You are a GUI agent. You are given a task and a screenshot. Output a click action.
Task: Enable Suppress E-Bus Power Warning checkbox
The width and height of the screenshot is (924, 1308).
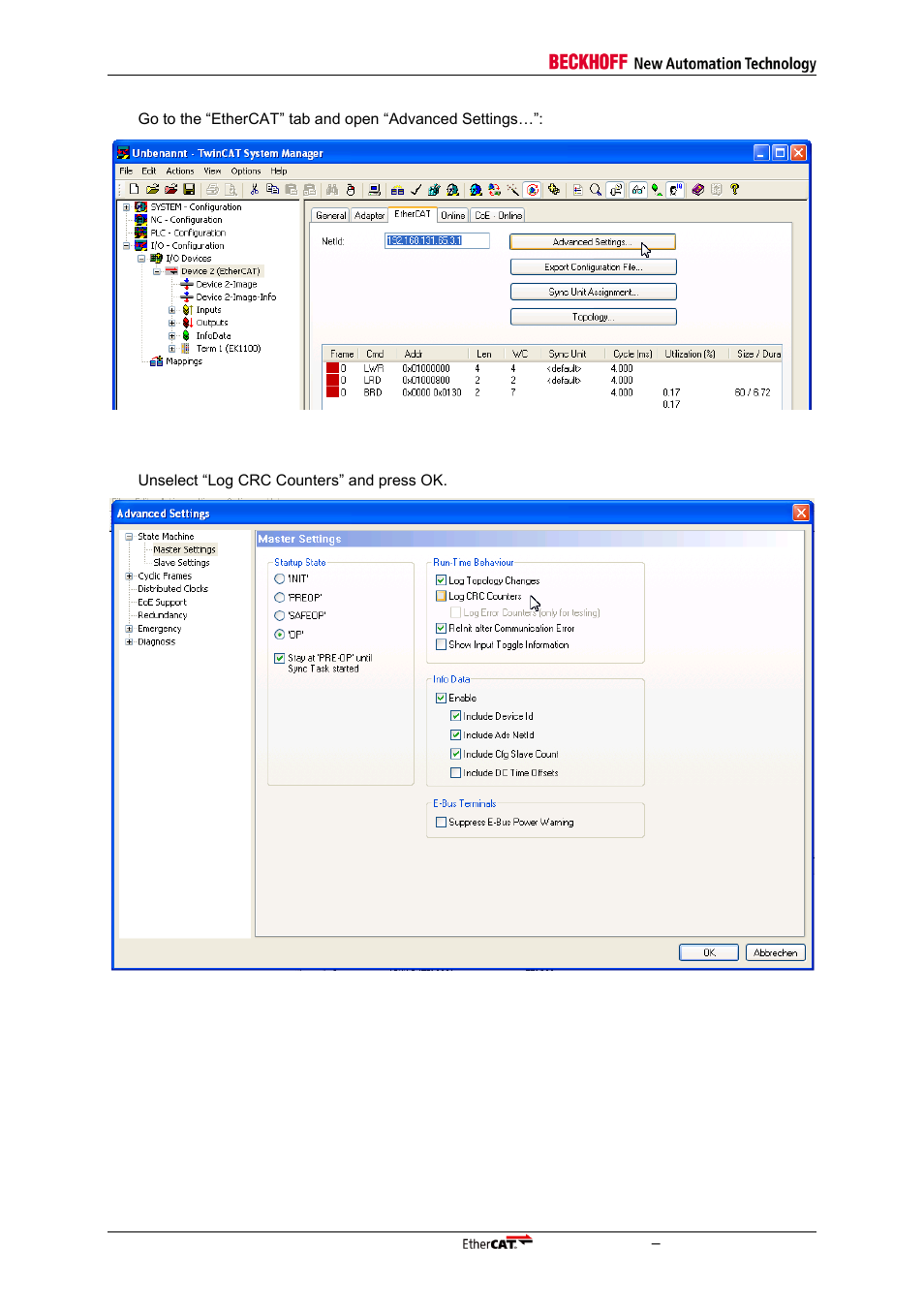click(x=441, y=823)
